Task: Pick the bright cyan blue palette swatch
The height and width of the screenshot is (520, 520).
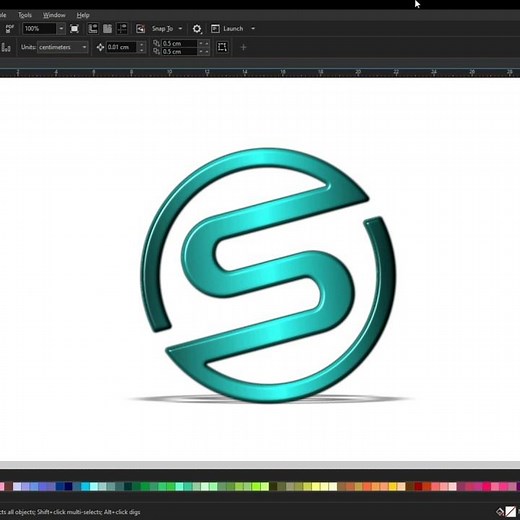Action: 85,486
